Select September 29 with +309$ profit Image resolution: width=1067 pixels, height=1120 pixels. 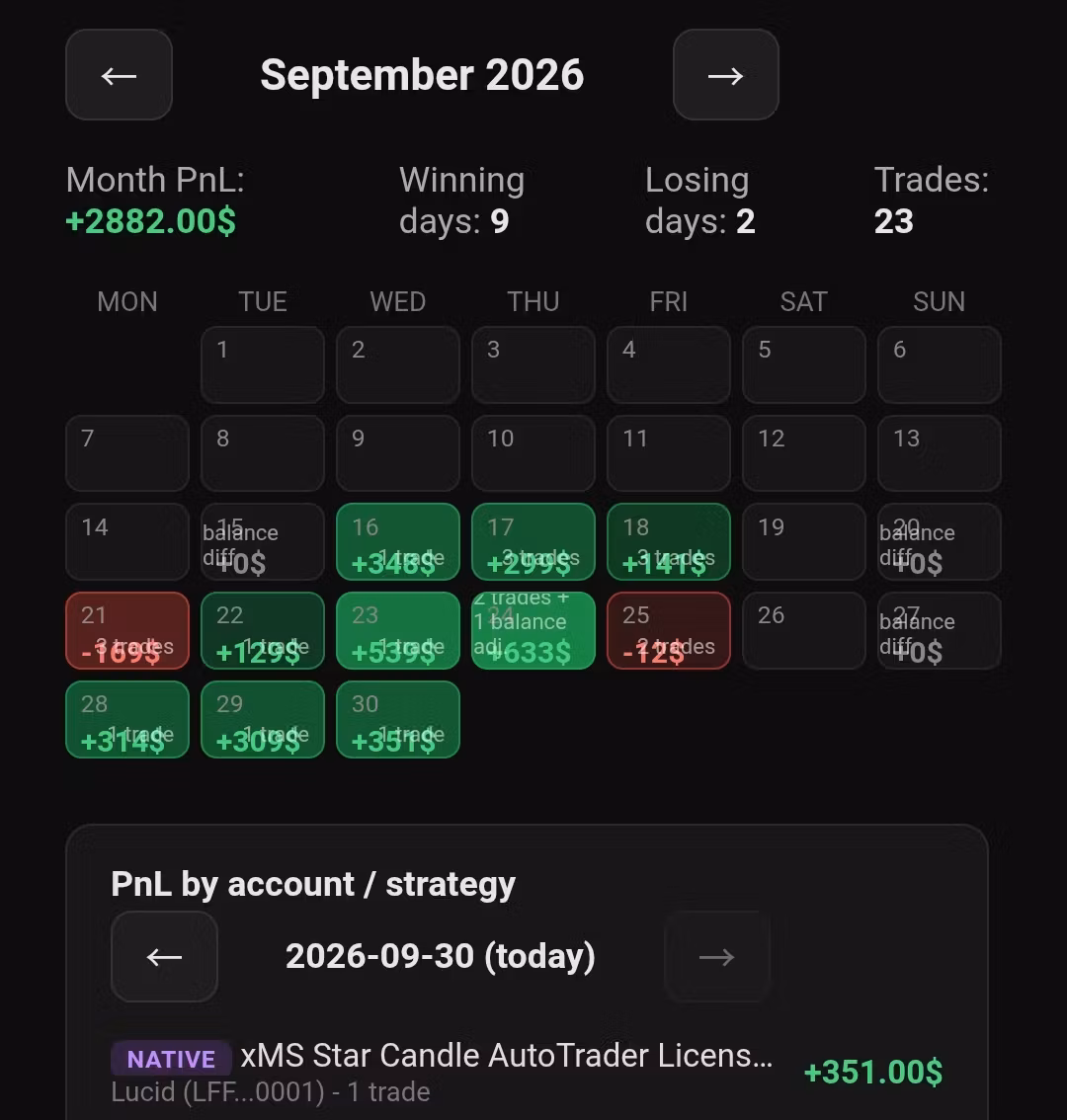[262, 719]
